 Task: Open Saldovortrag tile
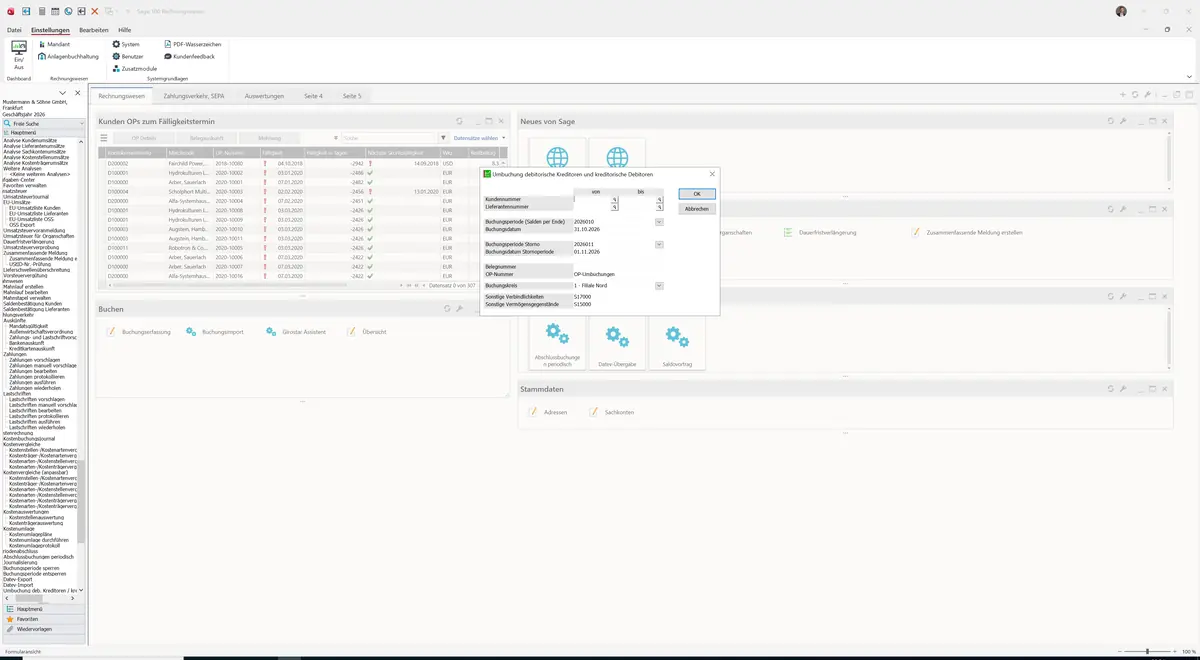tap(677, 343)
